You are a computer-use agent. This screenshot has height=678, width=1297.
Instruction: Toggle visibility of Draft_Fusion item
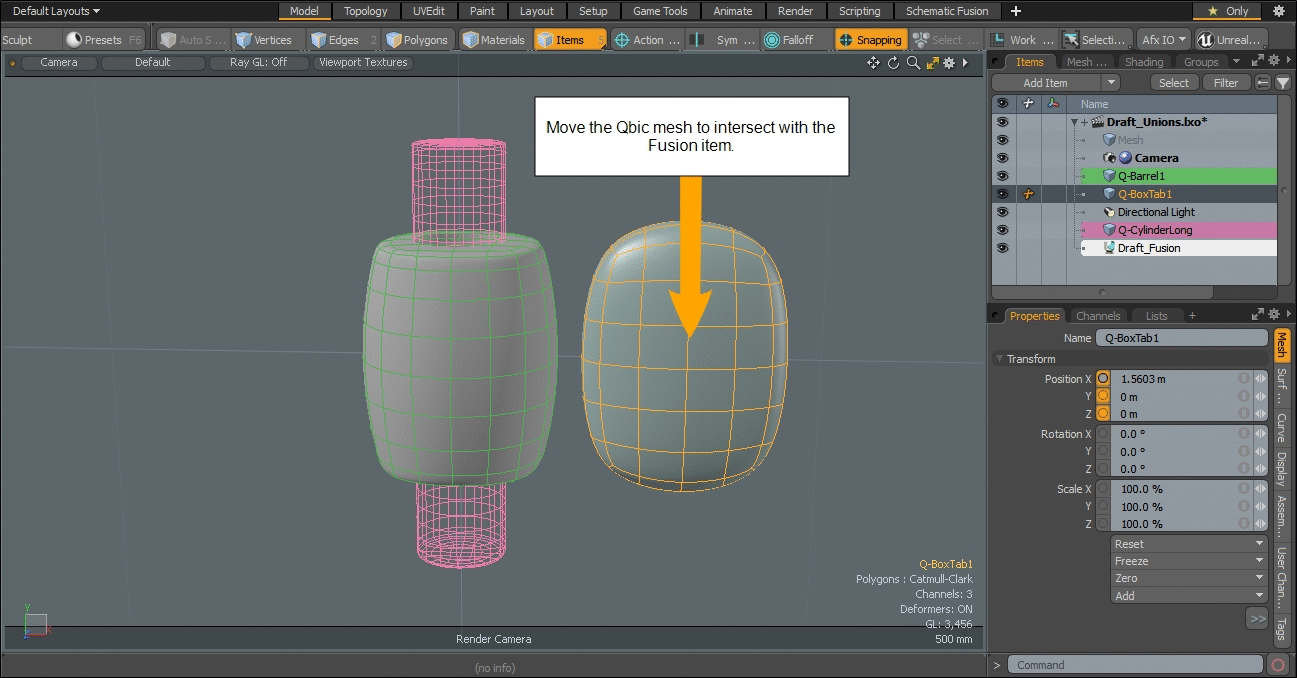[x=1002, y=248]
